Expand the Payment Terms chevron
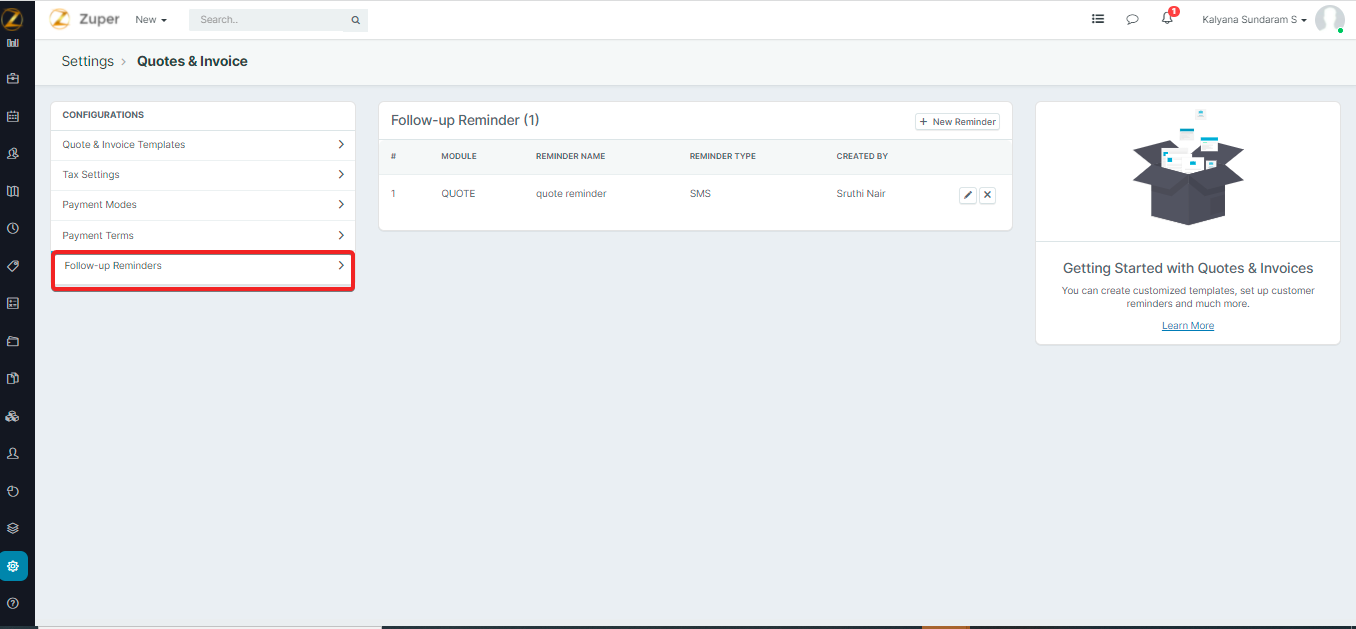 click(341, 236)
